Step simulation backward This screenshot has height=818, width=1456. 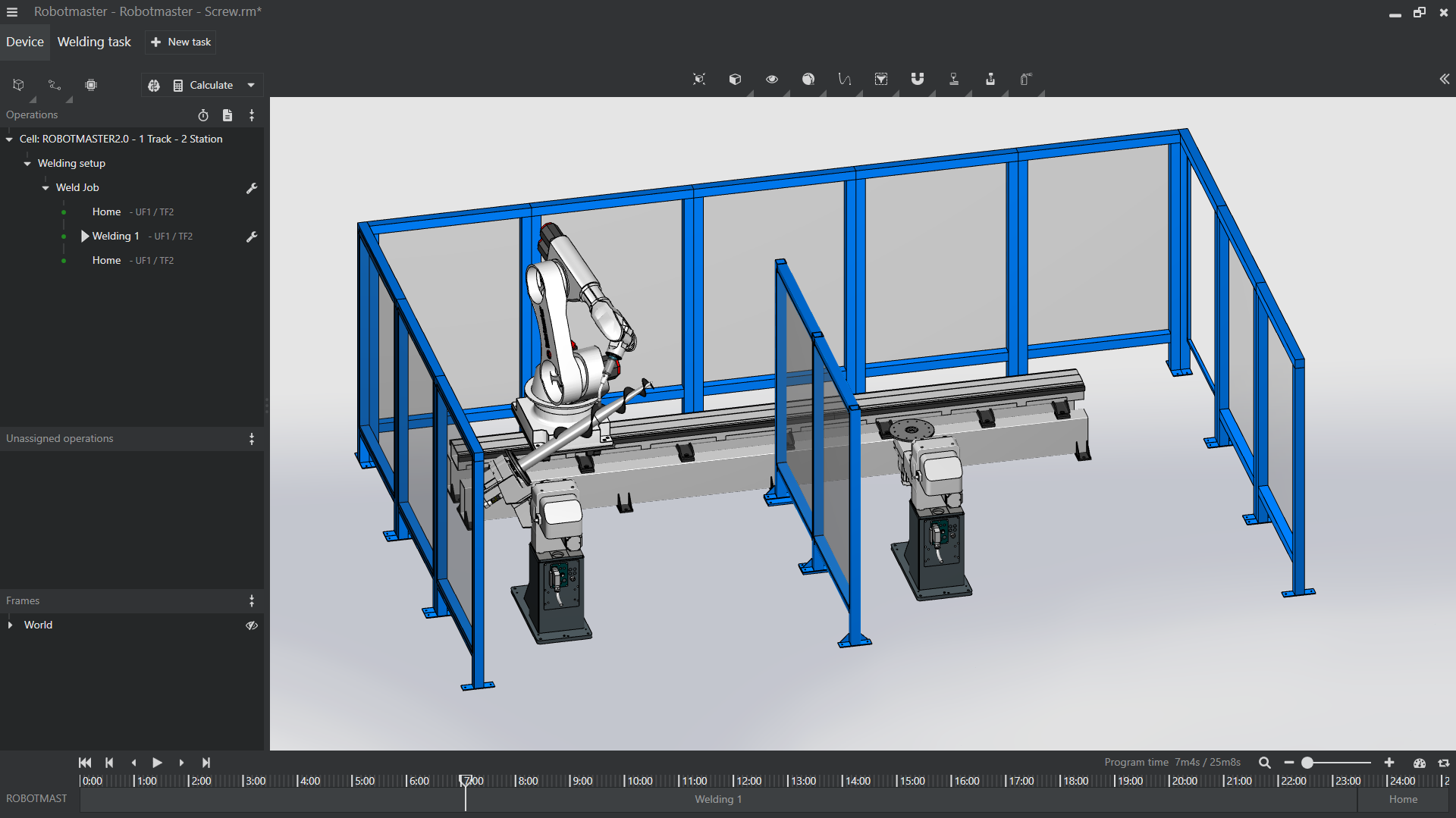click(x=133, y=763)
